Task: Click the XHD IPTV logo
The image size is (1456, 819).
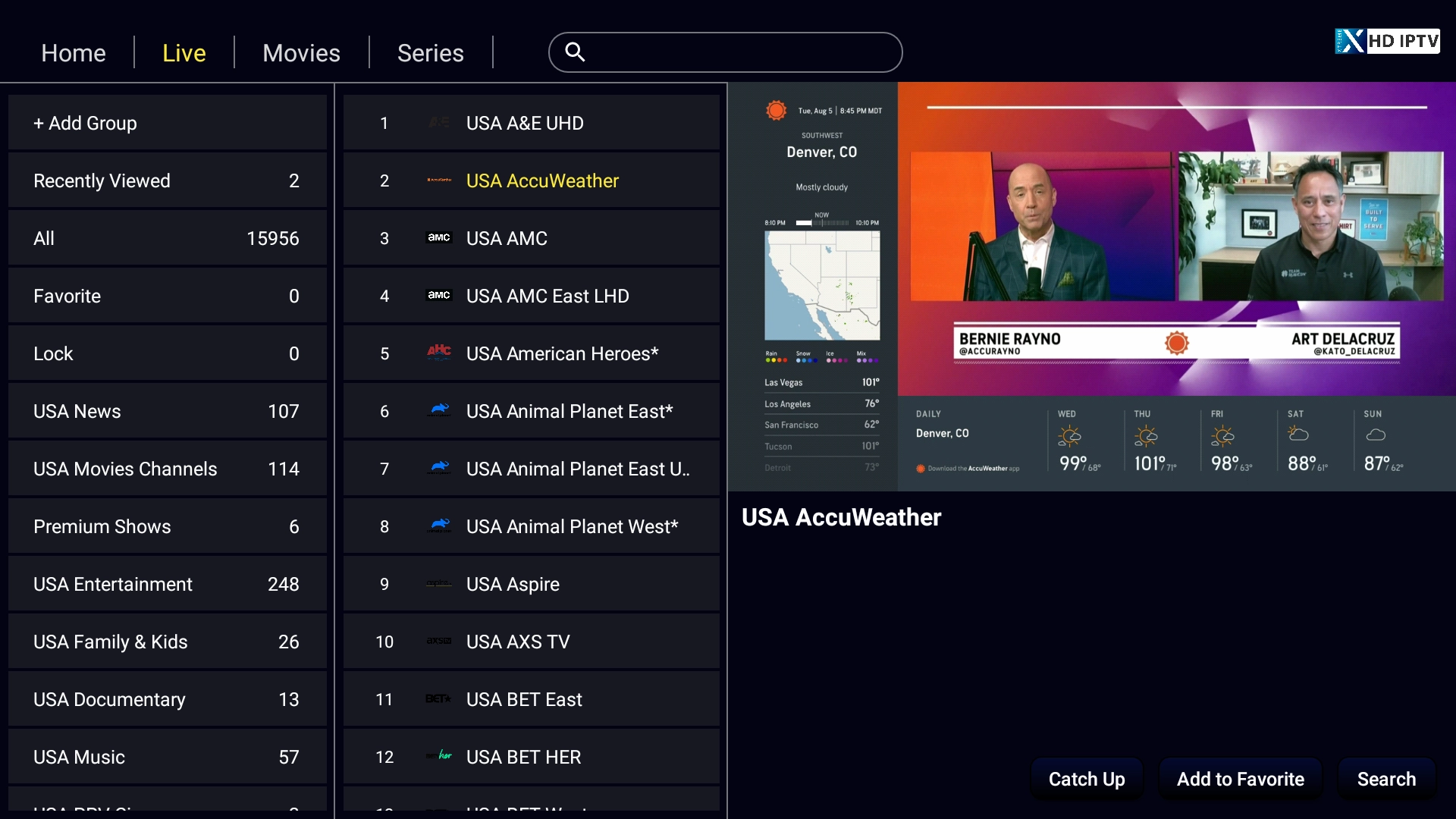Action: [1387, 41]
